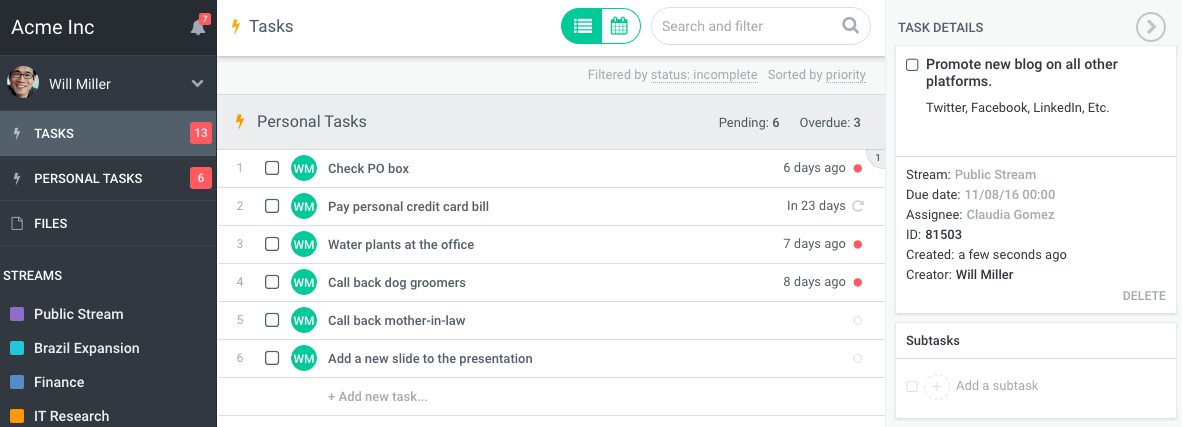Switch to the list view icon

click(582, 27)
